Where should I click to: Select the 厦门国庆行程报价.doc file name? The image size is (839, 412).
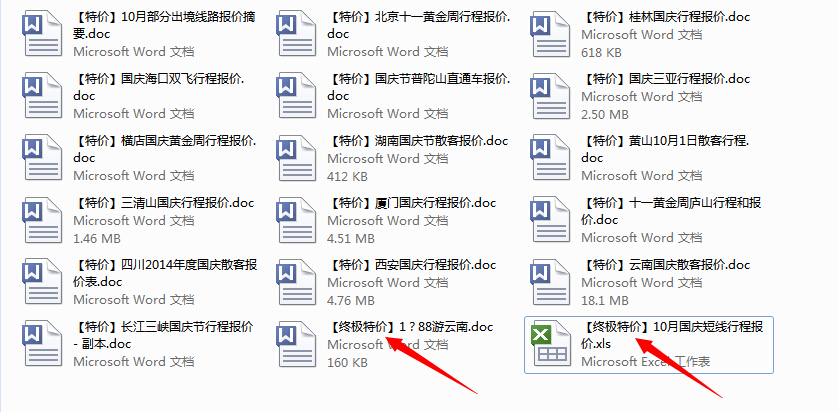click(x=412, y=203)
